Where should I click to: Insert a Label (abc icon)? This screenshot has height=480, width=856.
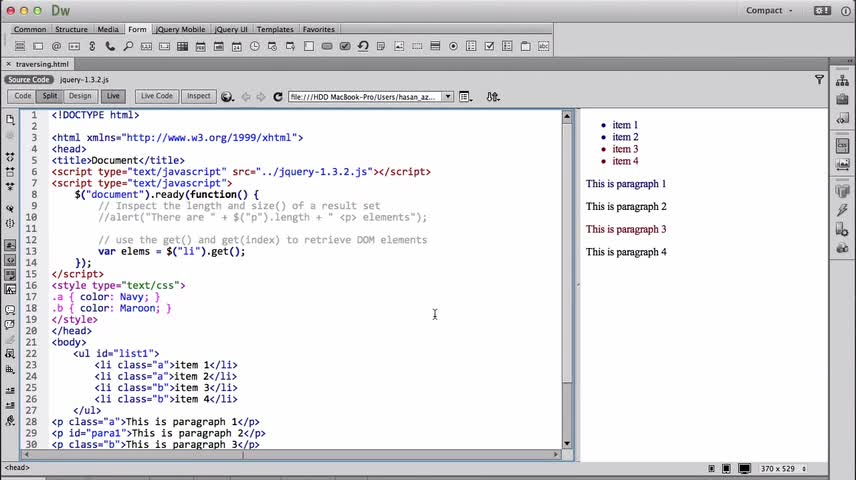click(x=543, y=46)
